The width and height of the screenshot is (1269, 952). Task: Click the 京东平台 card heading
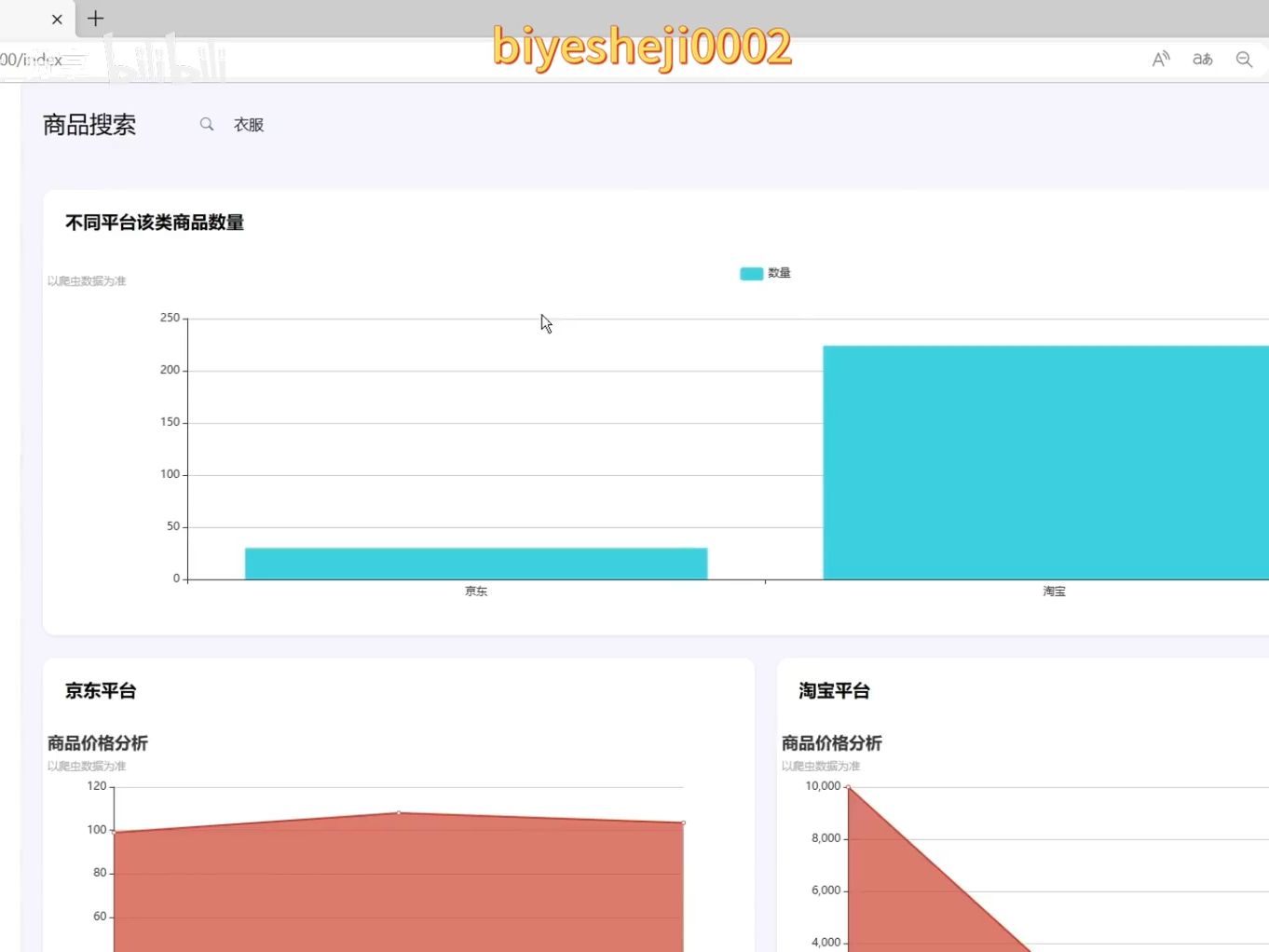pos(101,691)
